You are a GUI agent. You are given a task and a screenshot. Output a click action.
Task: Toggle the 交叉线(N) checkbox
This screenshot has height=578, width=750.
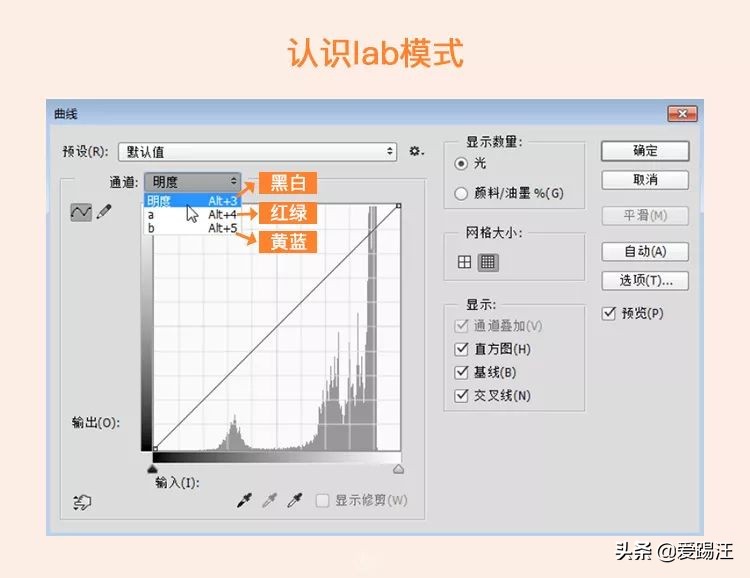pyautogui.click(x=461, y=396)
